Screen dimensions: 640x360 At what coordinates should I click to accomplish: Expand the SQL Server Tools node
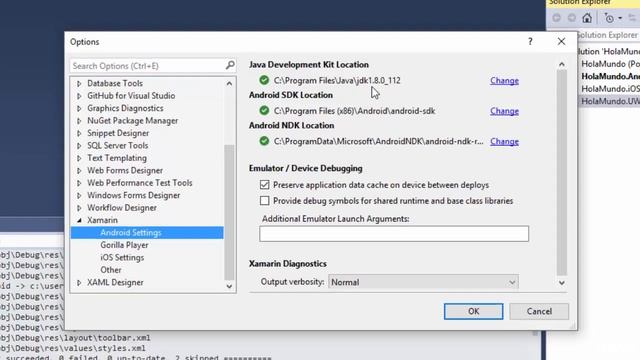pos(79,146)
